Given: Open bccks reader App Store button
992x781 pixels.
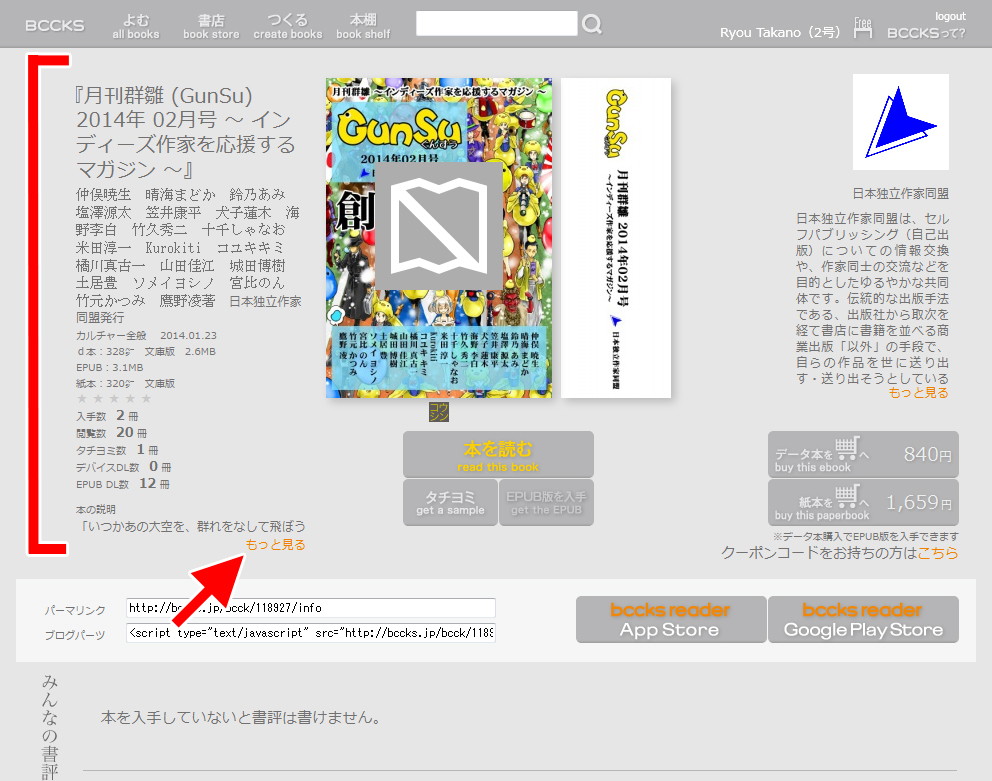Looking at the screenshot, I should [x=671, y=620].
